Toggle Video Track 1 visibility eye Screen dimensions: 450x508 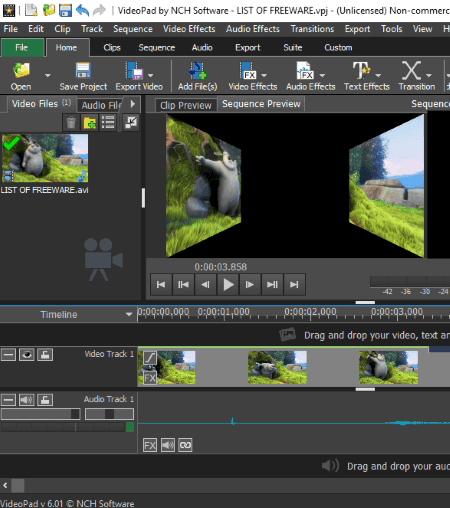[x=27, y=354]
